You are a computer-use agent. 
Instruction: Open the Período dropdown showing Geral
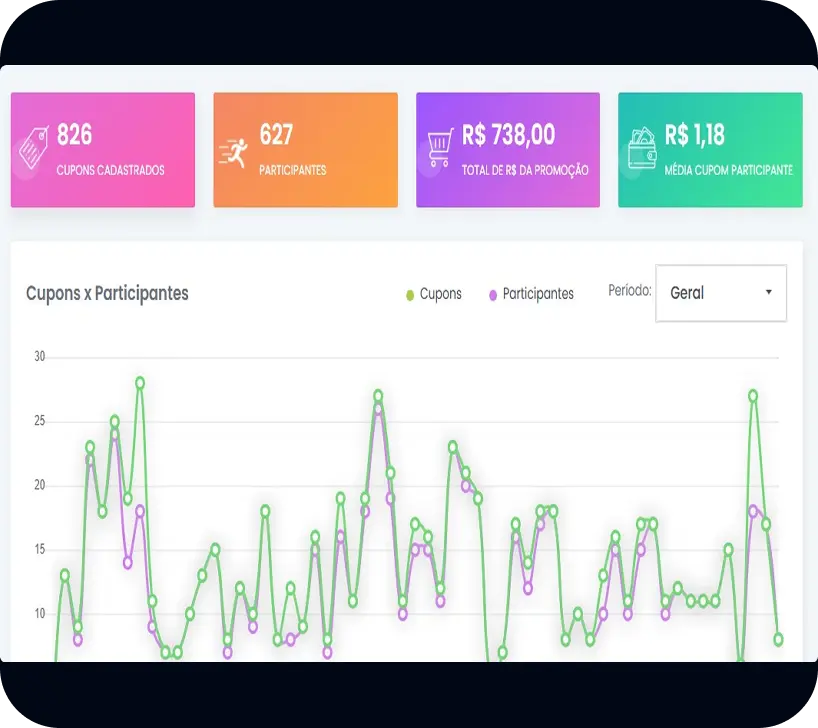click(x=720, y=293)
